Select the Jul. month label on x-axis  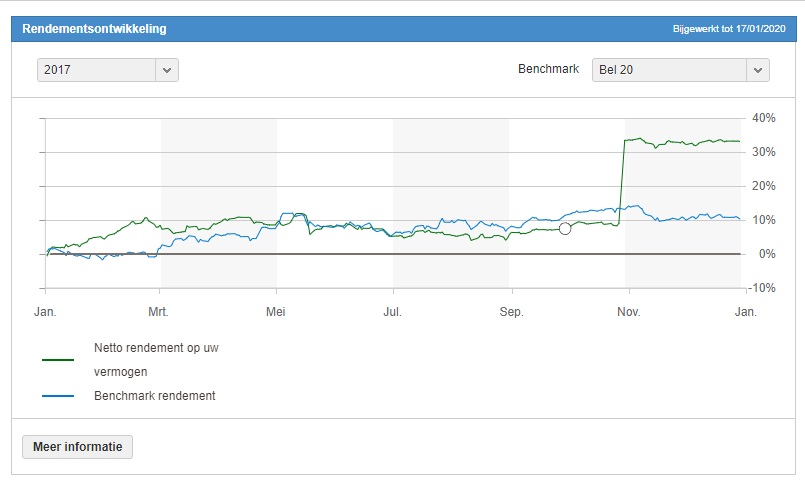coord(393,312)
